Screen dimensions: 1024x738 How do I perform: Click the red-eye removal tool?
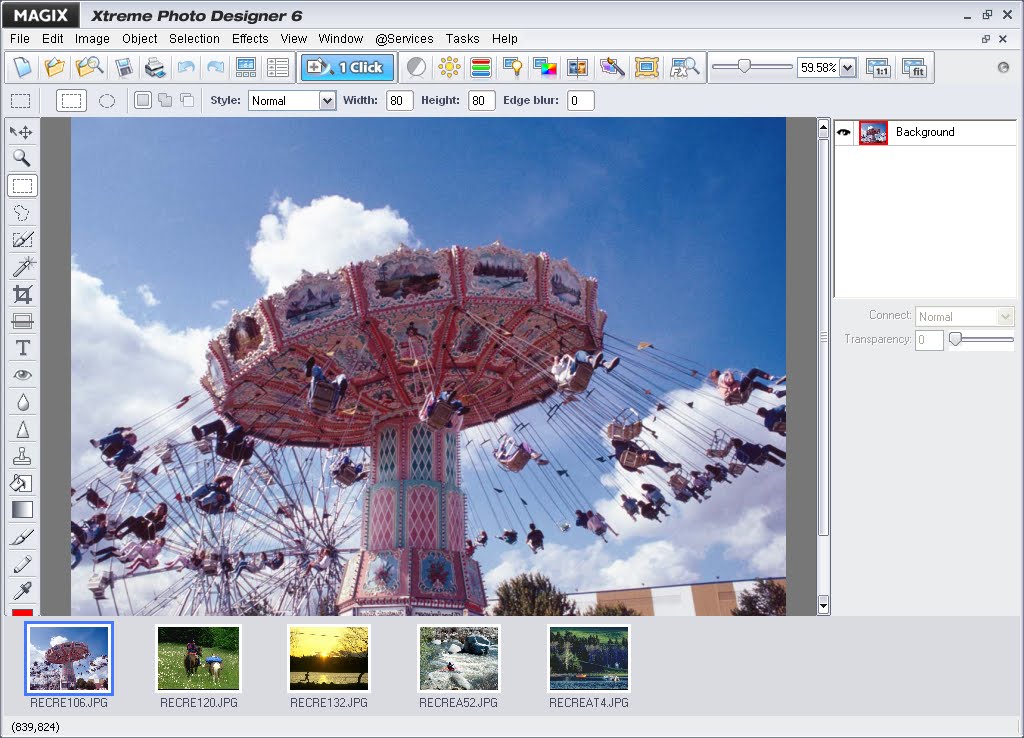point(22,374)
